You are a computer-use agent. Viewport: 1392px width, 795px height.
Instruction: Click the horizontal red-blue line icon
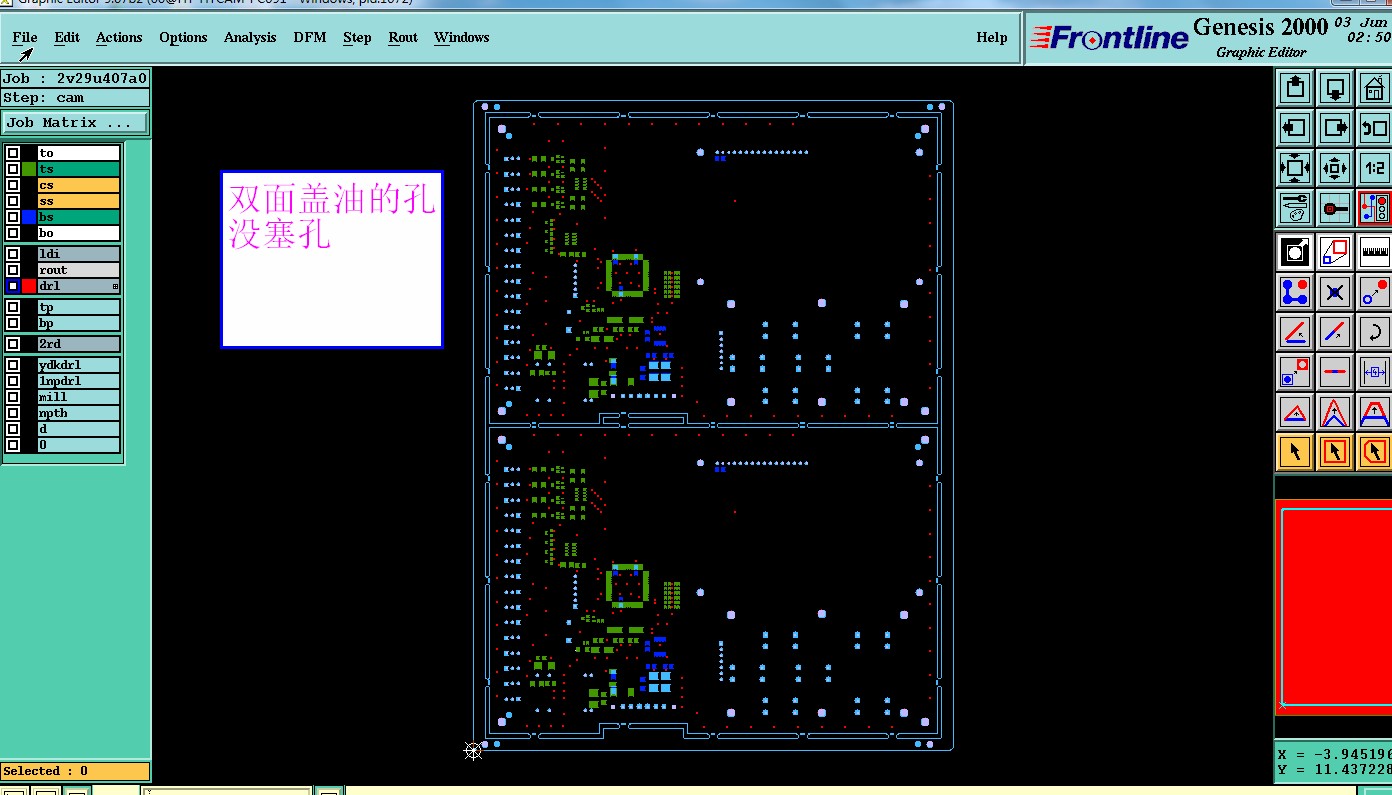[x=1335, y=372]
